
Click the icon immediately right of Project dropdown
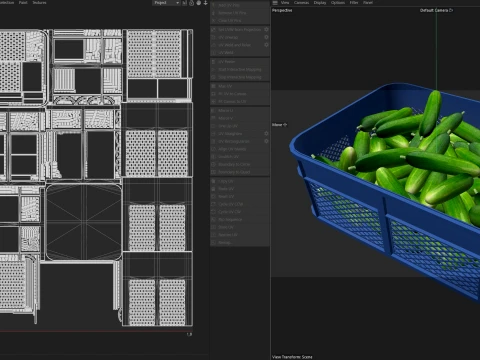click(x=185, y=3)
